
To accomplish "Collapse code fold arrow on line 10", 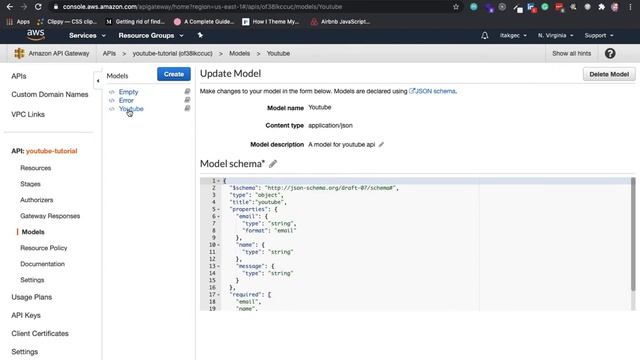I will point(218,245).
